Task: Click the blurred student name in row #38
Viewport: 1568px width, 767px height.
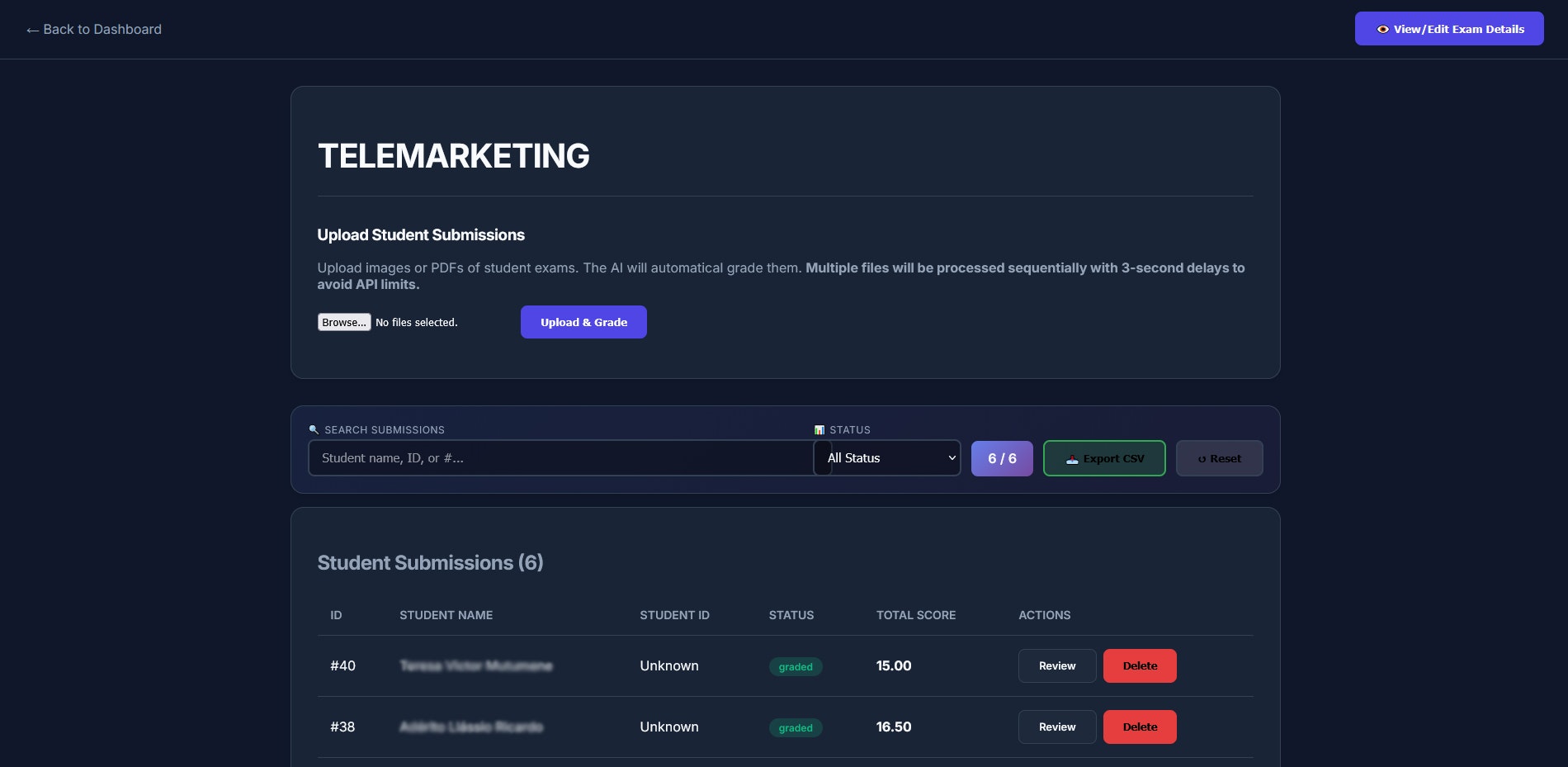Action: coord(471,727)
